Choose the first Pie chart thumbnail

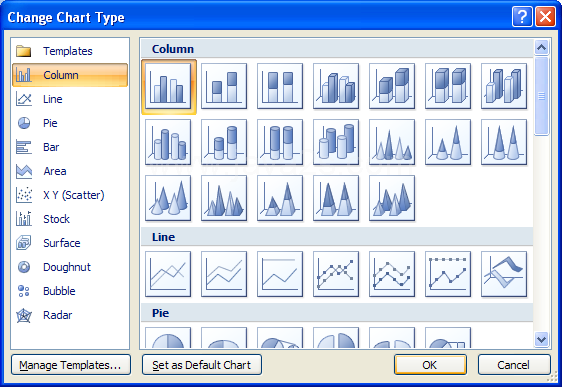(168, 338)
